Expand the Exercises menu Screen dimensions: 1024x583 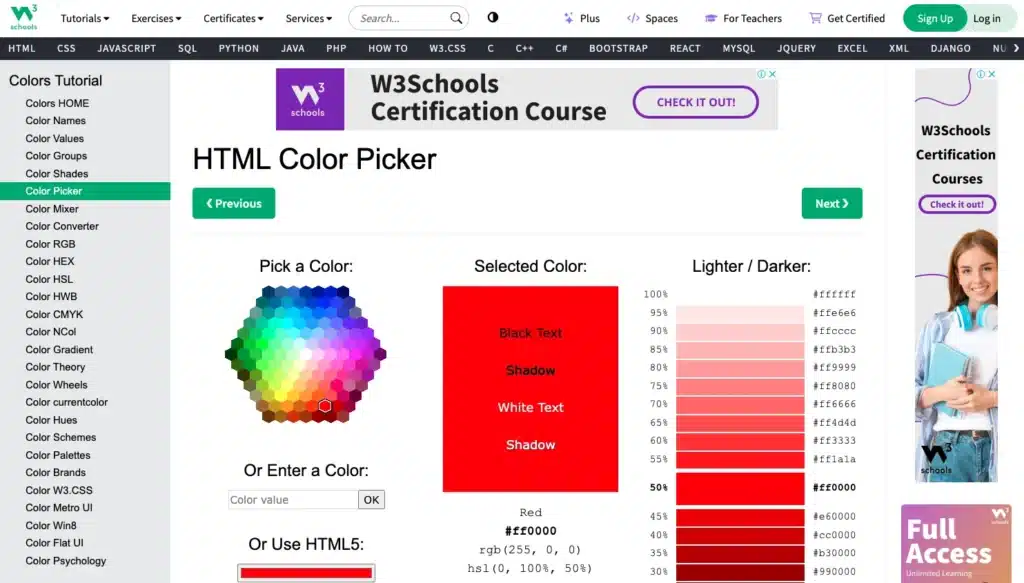point(155,17)
